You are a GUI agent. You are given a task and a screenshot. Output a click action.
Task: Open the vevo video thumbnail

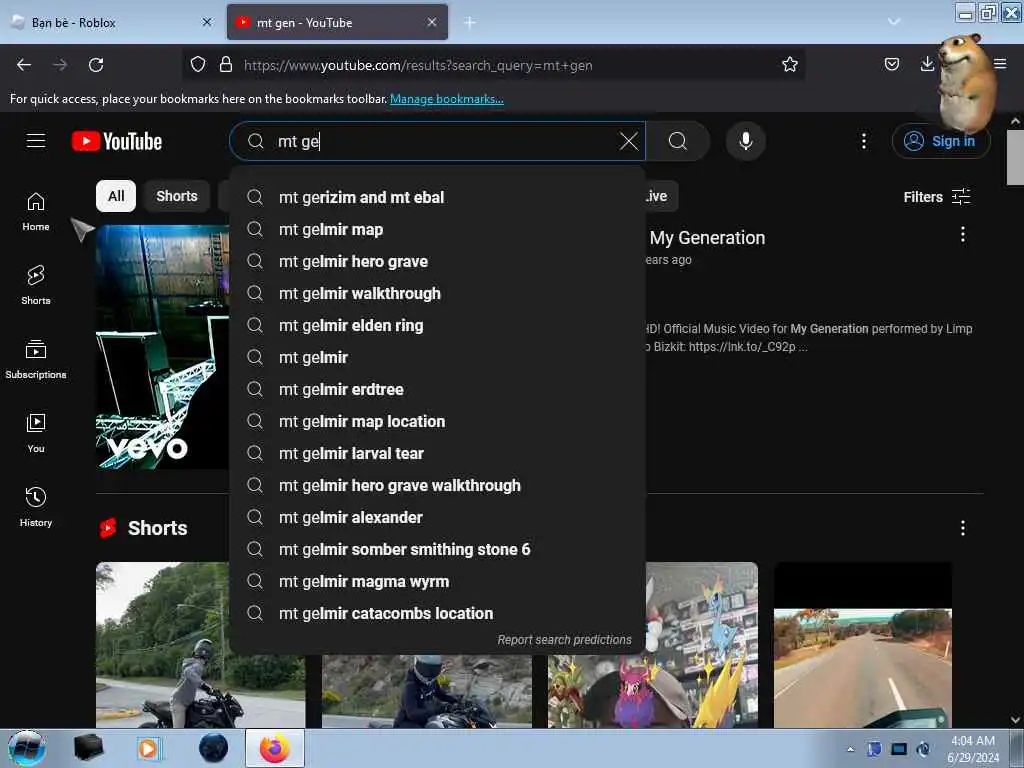pos(163,347)
